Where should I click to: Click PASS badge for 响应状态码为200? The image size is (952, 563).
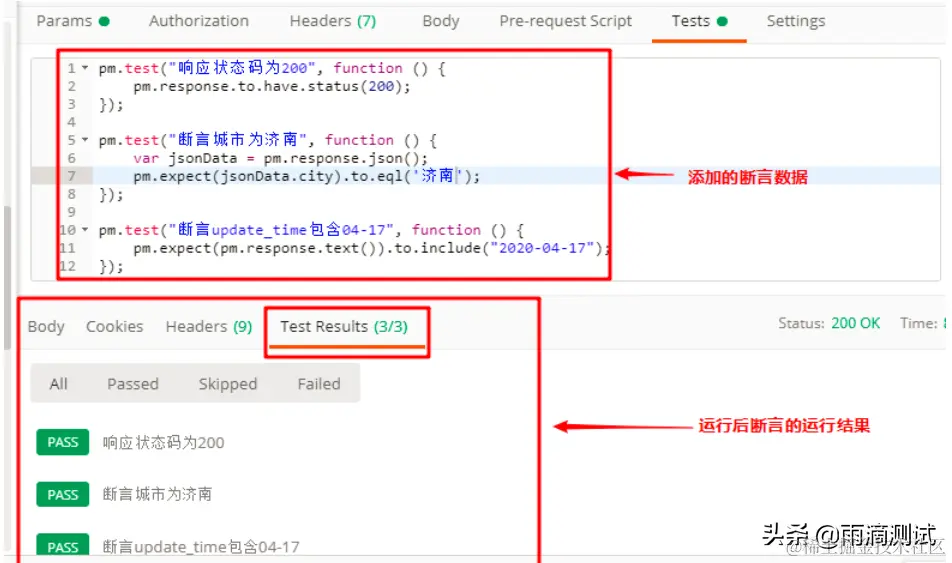pos(63,442)
